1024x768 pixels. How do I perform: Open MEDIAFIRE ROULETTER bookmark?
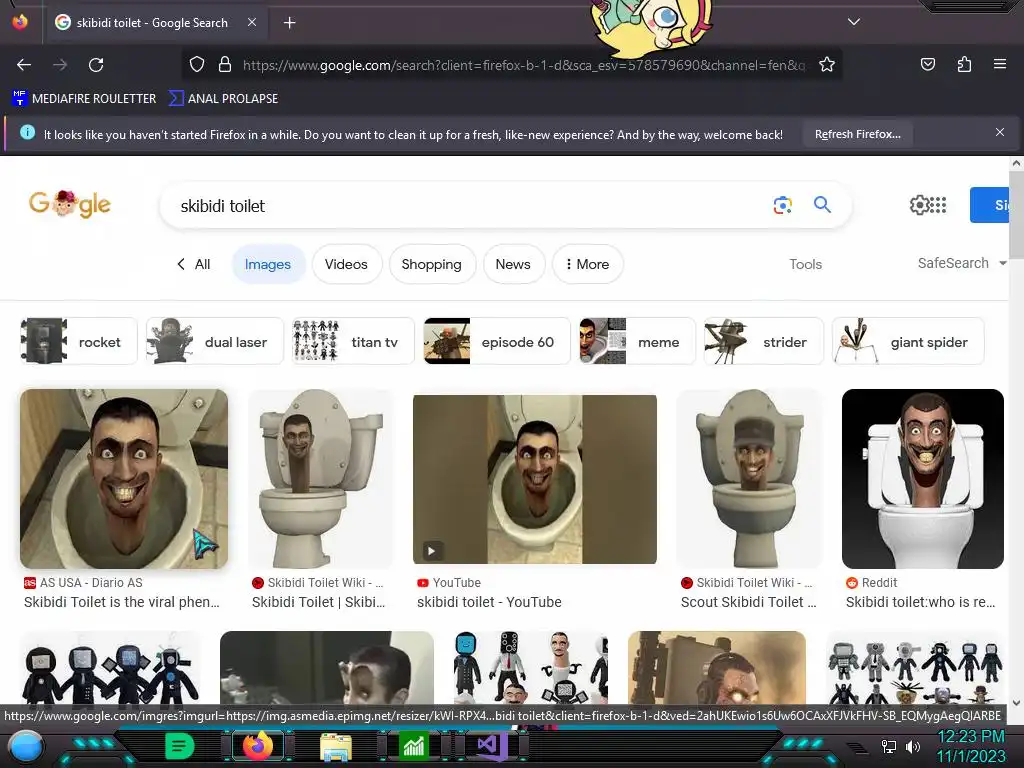84,99
